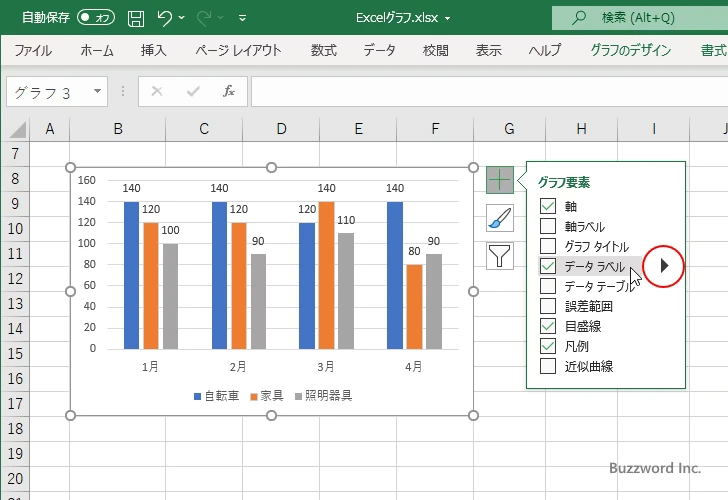Check the 軸ラベル checkbox

pos(548,226)
